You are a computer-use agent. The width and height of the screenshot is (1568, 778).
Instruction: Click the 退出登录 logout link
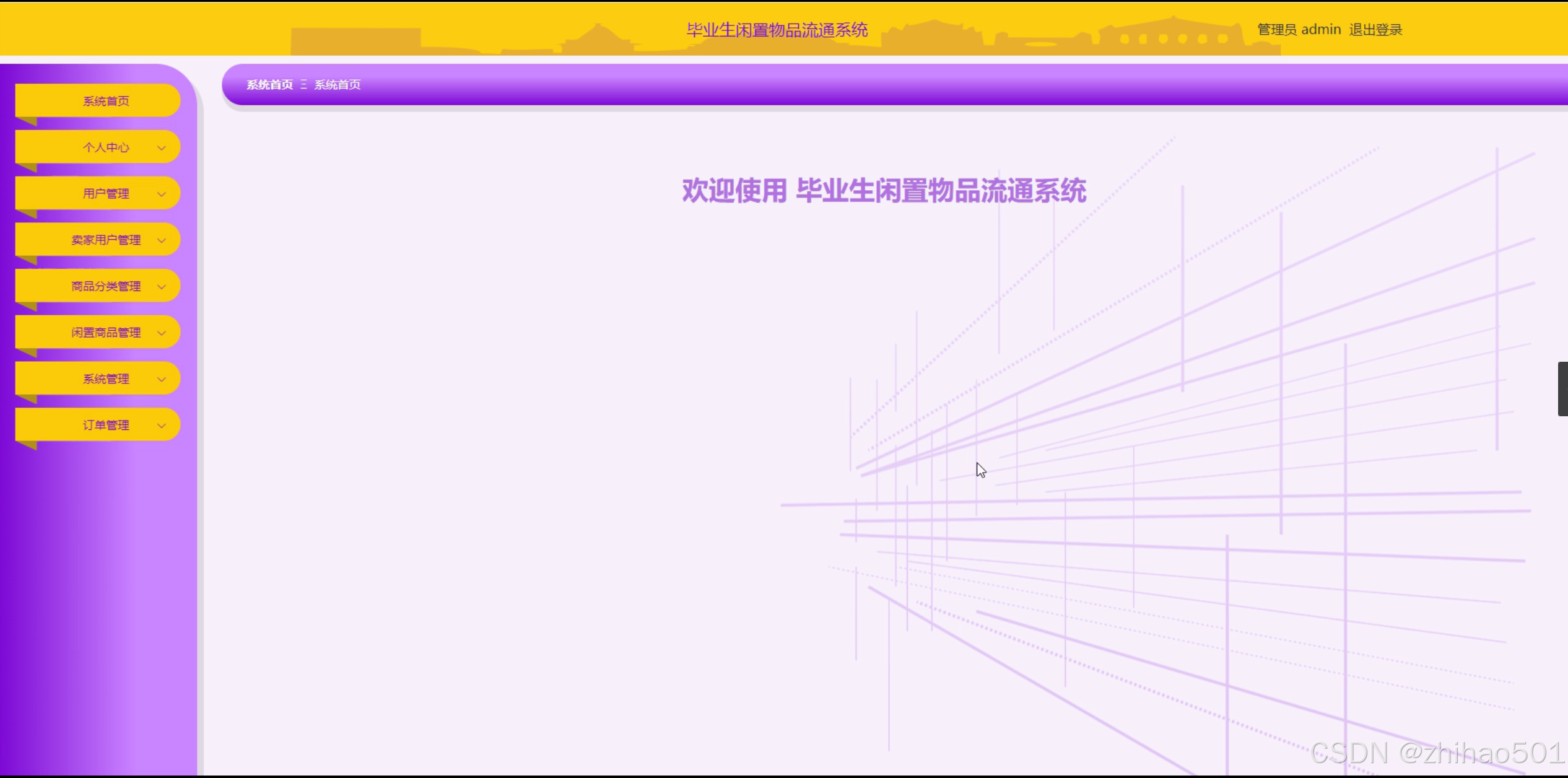coord(1375,30)
